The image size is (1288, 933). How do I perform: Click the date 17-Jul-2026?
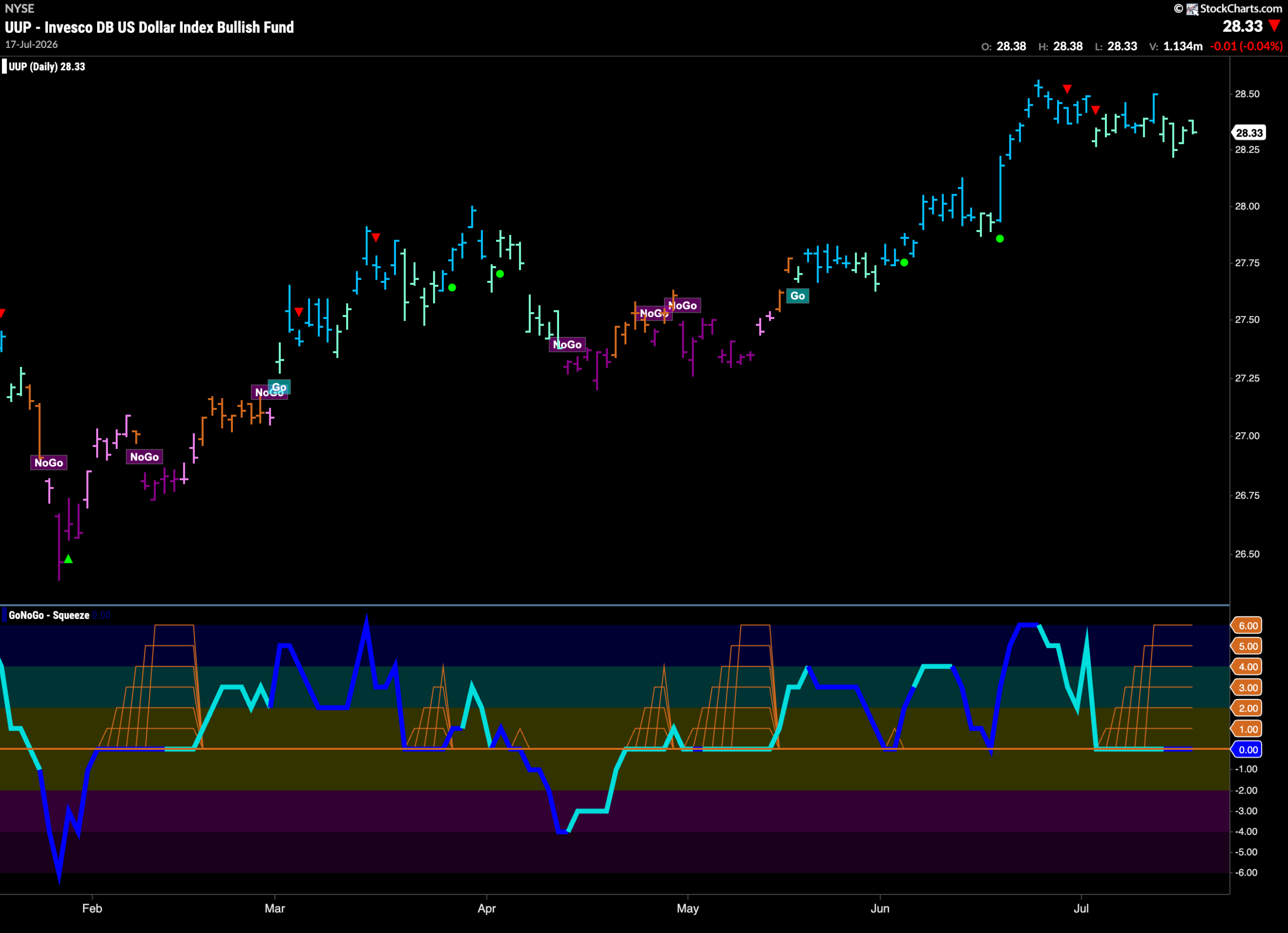click(x=31, y=44)
